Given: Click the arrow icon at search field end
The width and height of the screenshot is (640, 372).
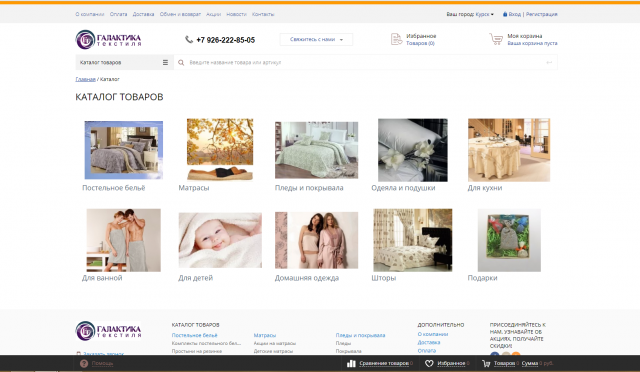Looking at the screenshot, I should tap(549, 62).
